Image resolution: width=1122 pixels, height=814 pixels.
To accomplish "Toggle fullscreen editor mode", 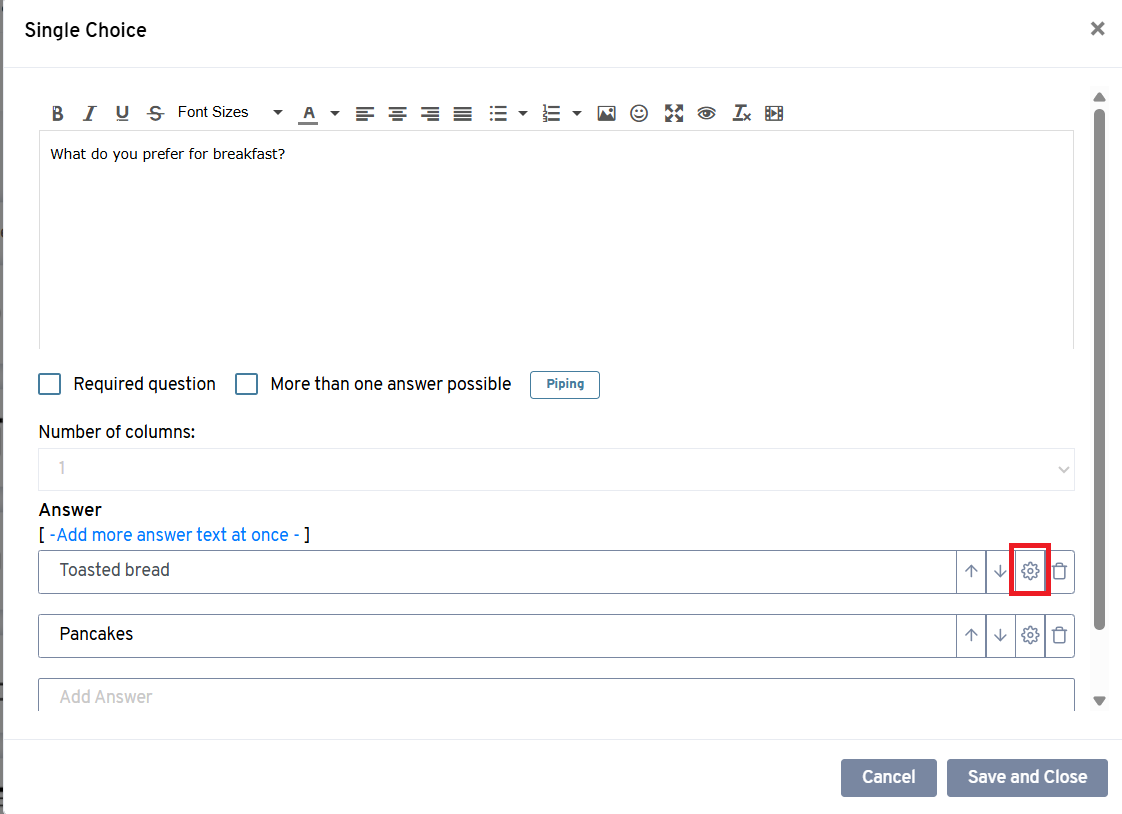I will click(x=674, y=113).
